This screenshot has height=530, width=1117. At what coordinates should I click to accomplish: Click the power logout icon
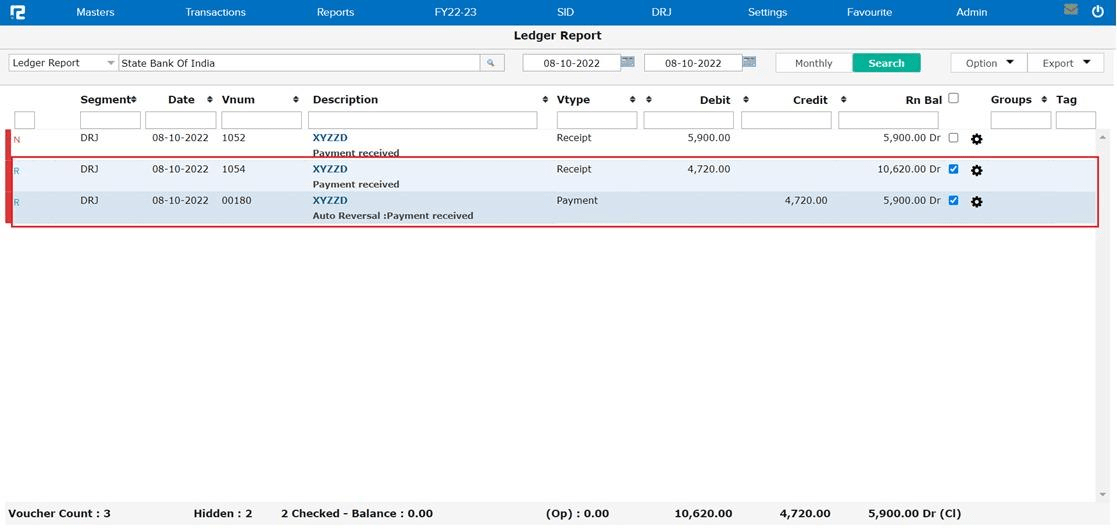tap(1098, 12)
